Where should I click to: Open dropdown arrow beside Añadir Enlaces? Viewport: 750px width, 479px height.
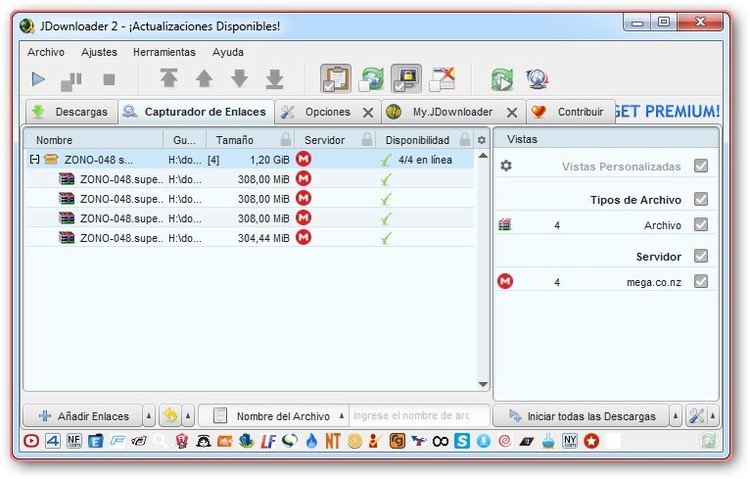pyautogui.click(x=149, y=416)
